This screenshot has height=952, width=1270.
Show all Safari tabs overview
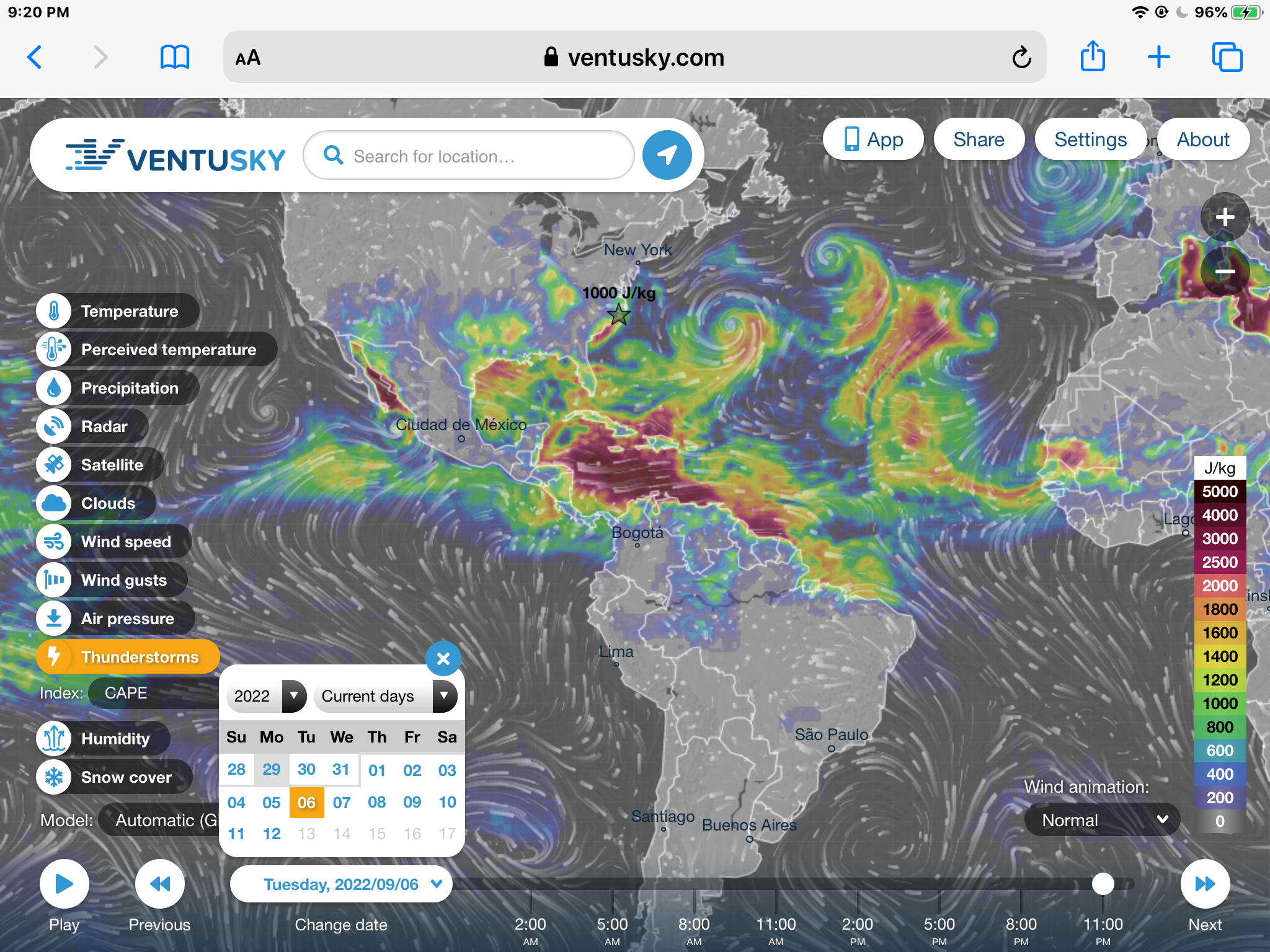(x=1227, y=58)
